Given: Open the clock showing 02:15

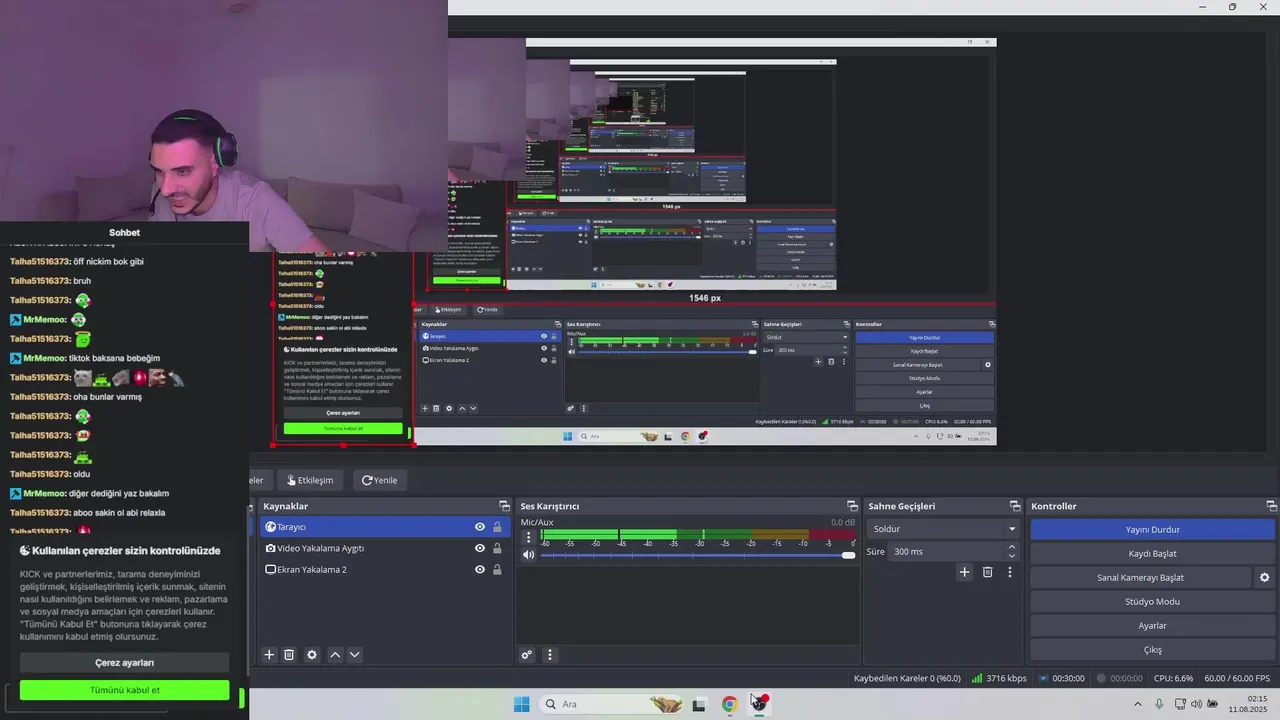Looking at the screenshot, I should [x=1249, y=704].
